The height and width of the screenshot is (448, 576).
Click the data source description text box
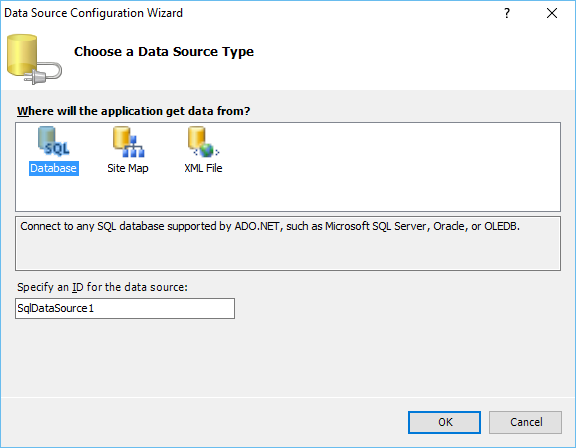[x=288, y=243]
